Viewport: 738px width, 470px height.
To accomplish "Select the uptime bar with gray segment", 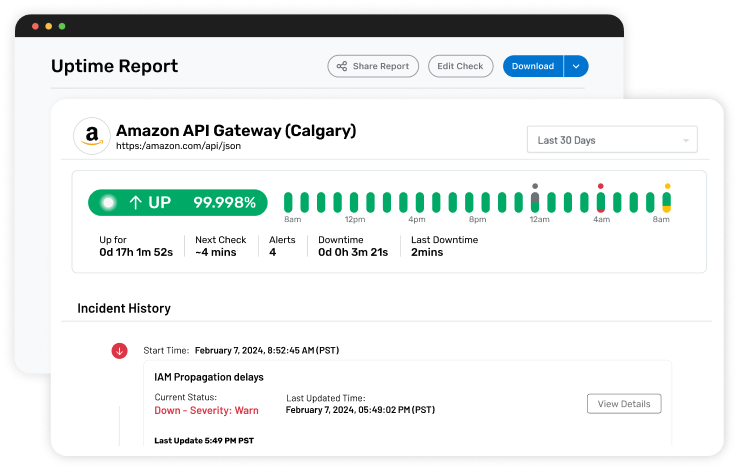I will coord(535,202).
